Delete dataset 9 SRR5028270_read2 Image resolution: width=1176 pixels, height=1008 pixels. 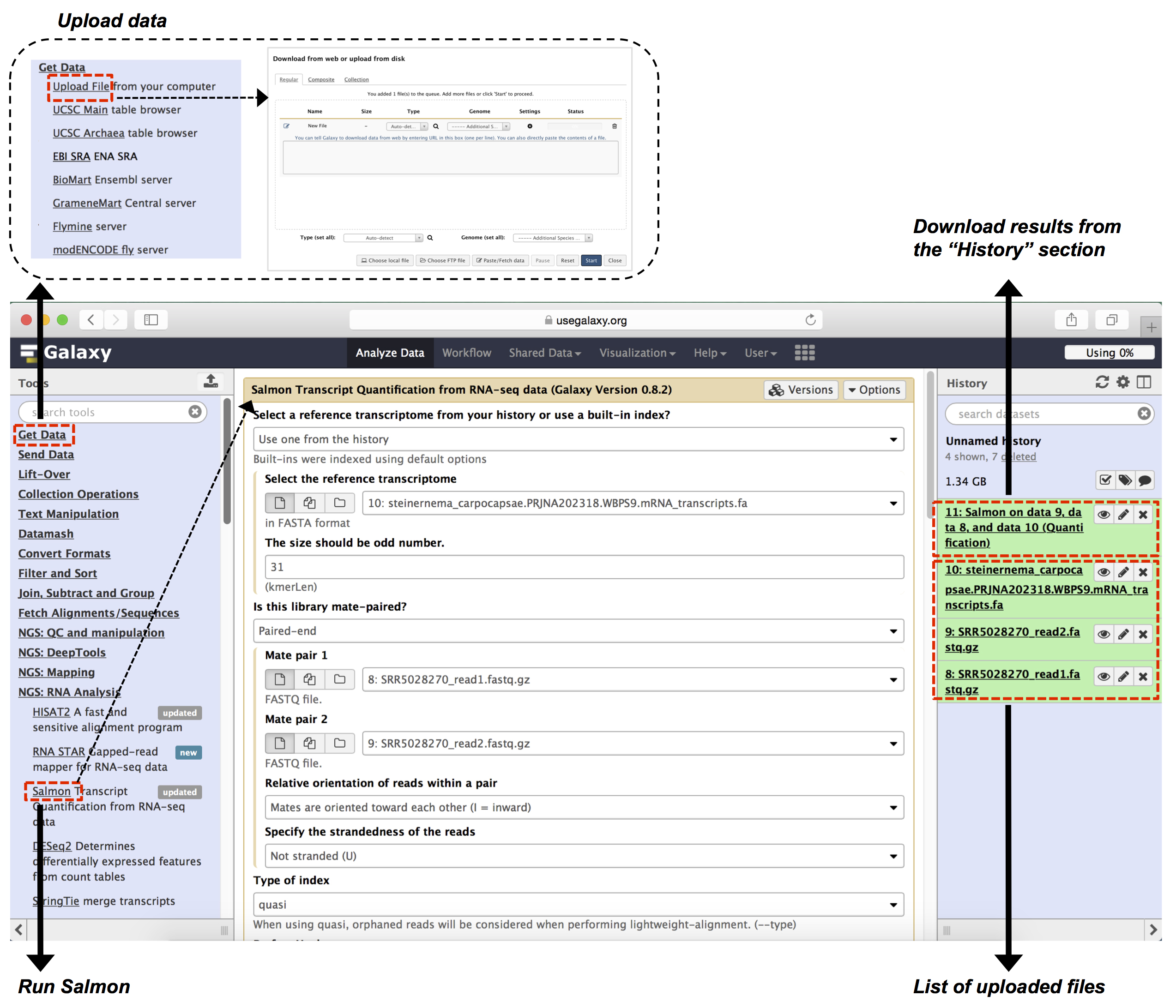coord(1142,634)
